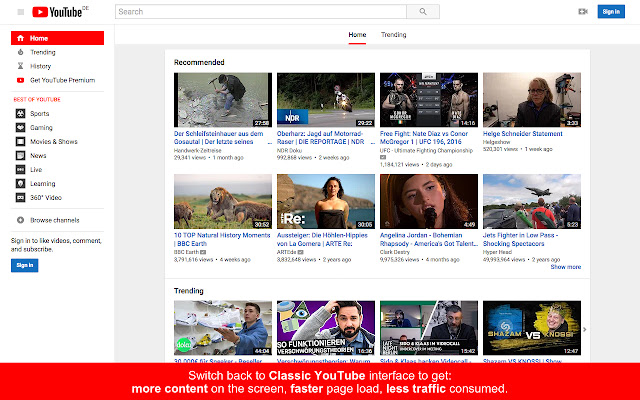
Task: Click the 360° Video icon
Action: click(20, 198)
